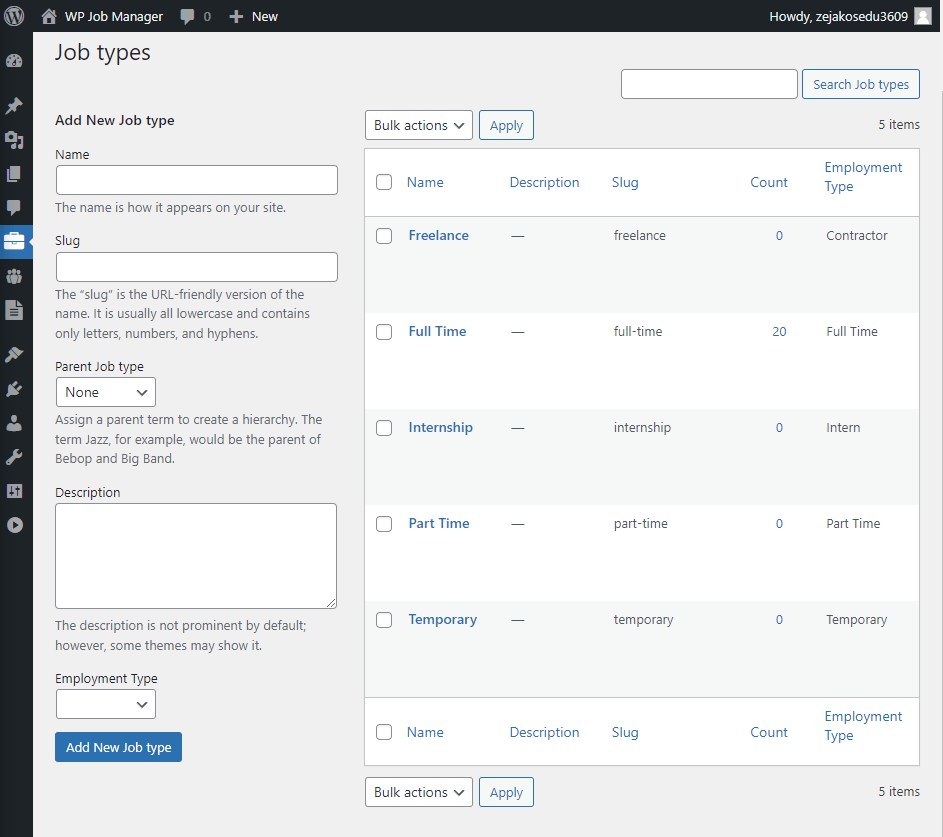This screenshot has width=943, height=837.
Task: Click the home icon beside WP Job Manager
Action: (x=49, y=16)
